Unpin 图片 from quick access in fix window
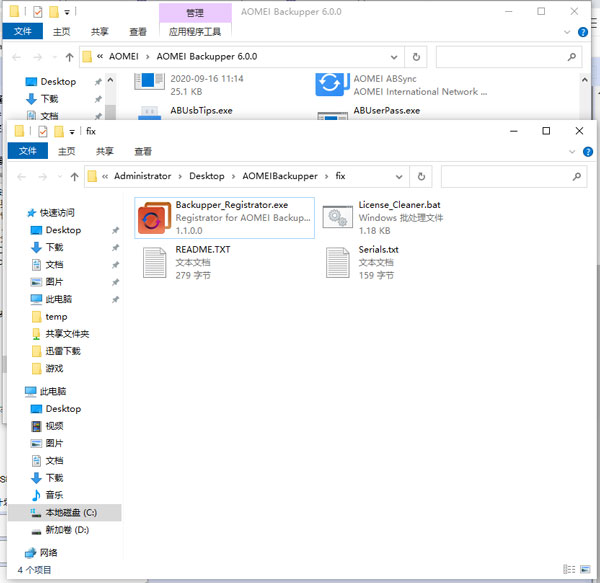This screenshot has width=600, height=583. (115, 282)
